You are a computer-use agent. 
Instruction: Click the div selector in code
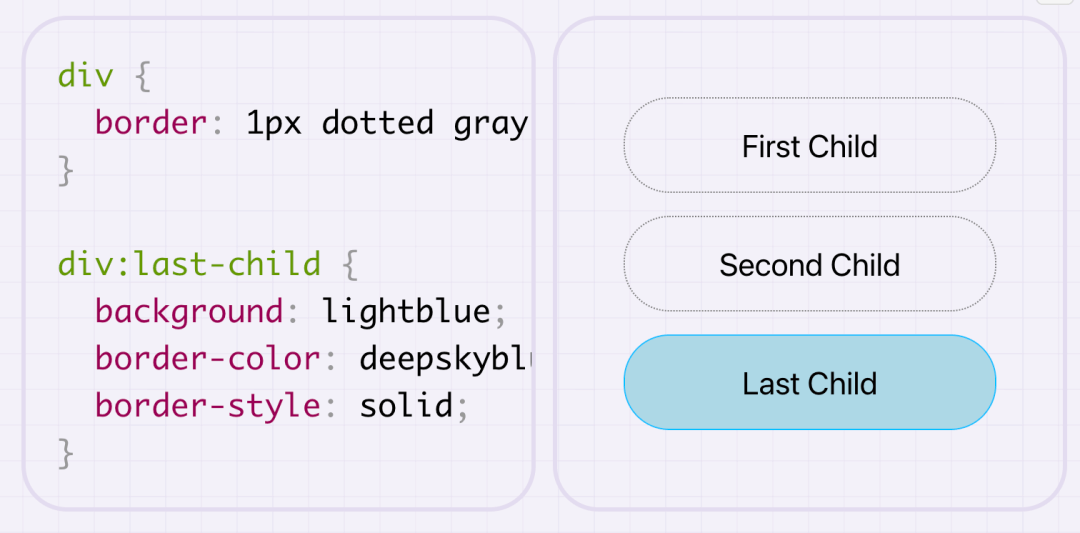click(86, 76)
